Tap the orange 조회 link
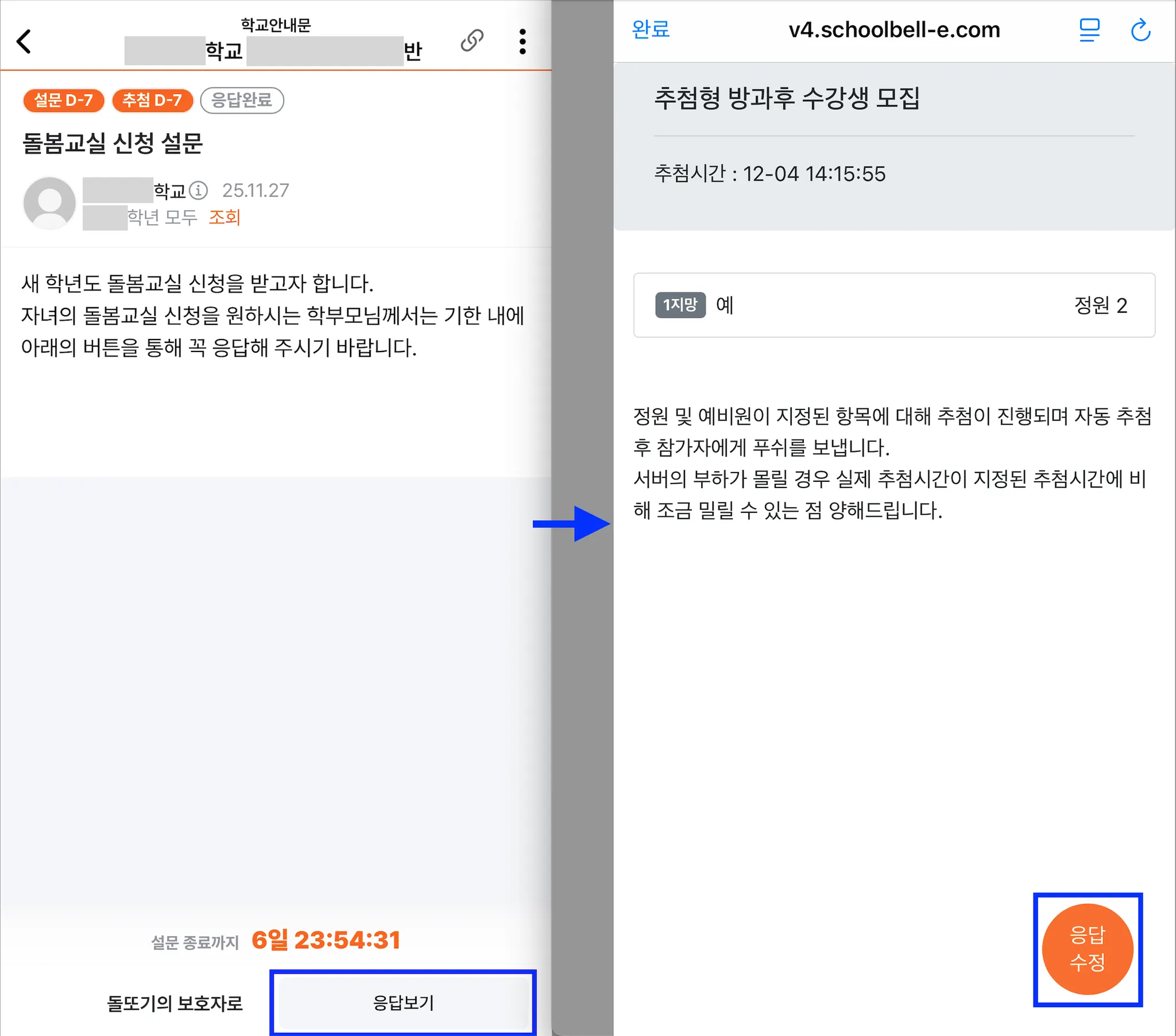 (224, 217)
